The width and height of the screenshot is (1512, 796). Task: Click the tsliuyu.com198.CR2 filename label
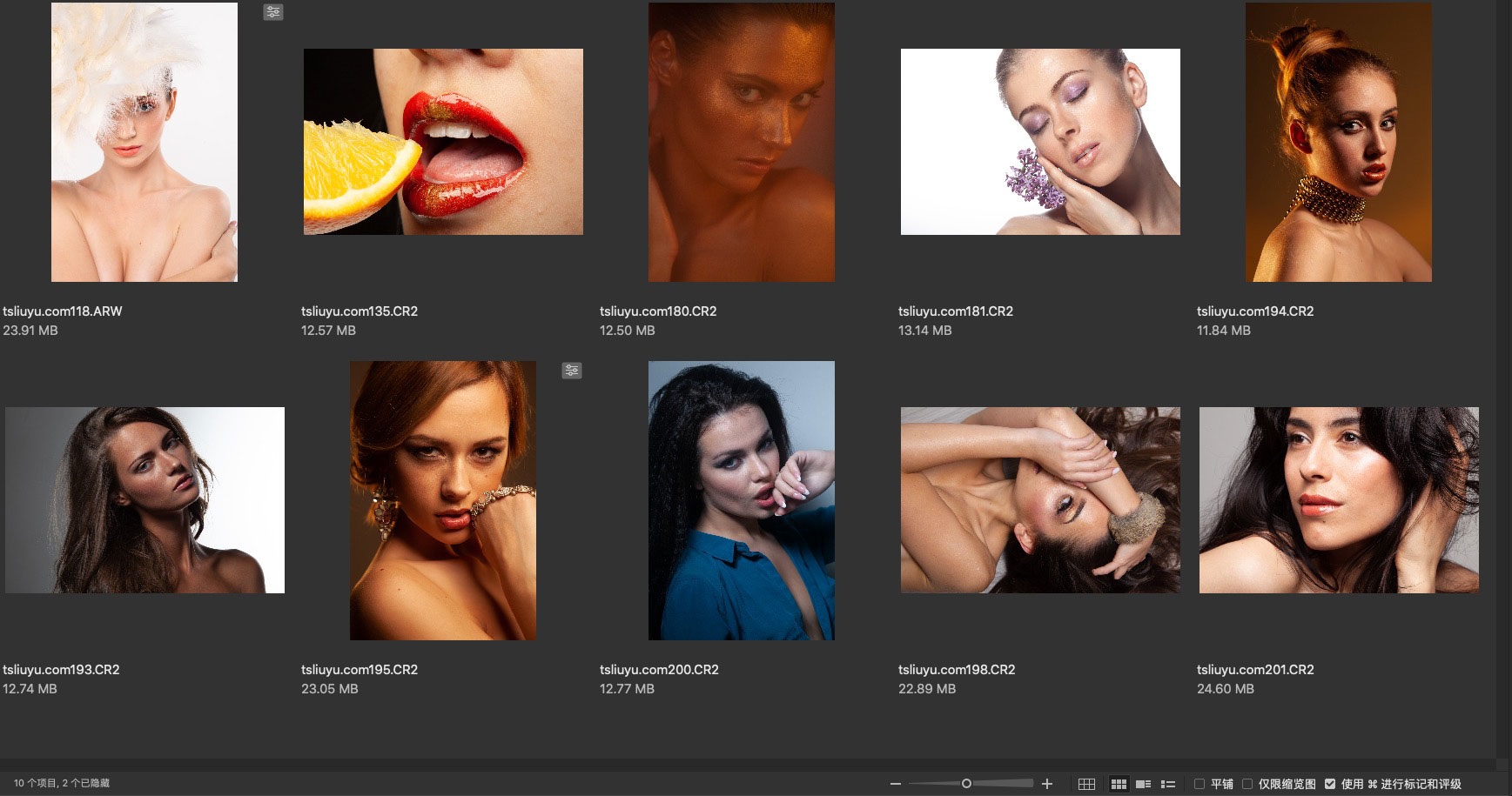957,670
